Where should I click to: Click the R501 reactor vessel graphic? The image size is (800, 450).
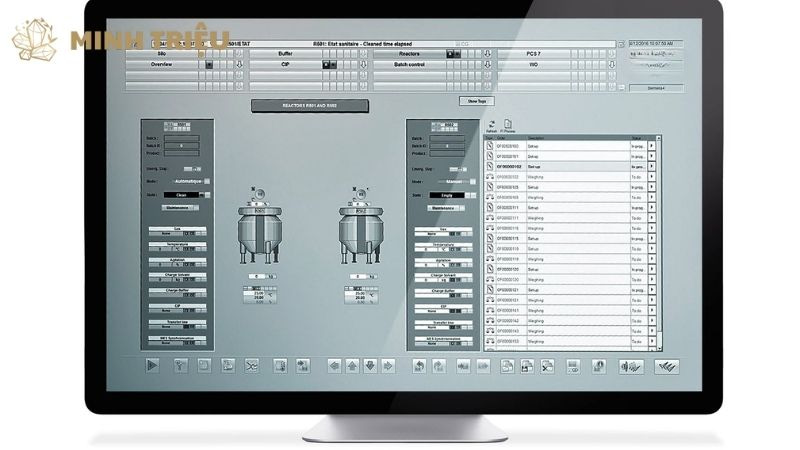[x=259, y=232]
